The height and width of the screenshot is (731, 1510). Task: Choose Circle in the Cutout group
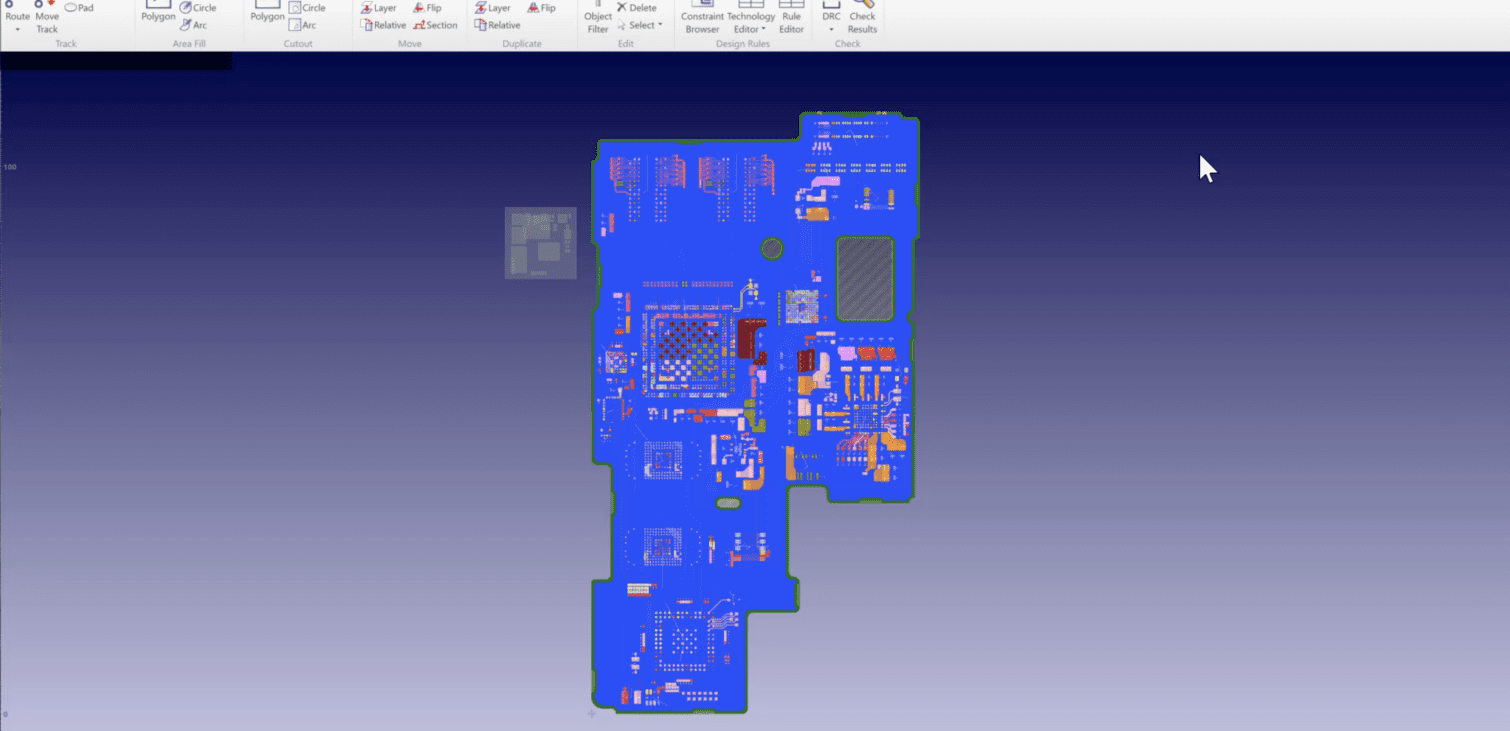307,8
